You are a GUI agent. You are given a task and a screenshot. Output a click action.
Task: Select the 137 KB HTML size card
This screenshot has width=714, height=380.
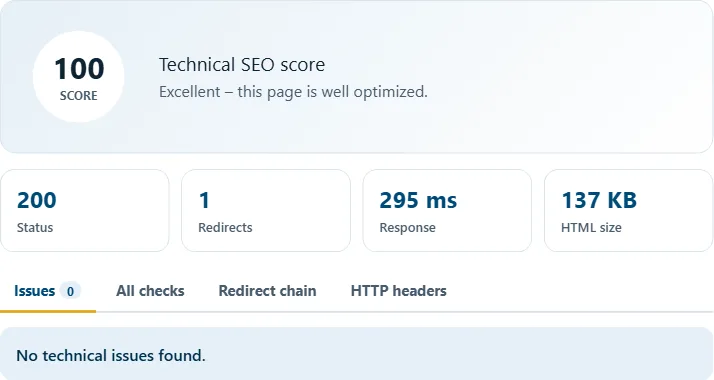pyautogui.click(x=628, y=210)
